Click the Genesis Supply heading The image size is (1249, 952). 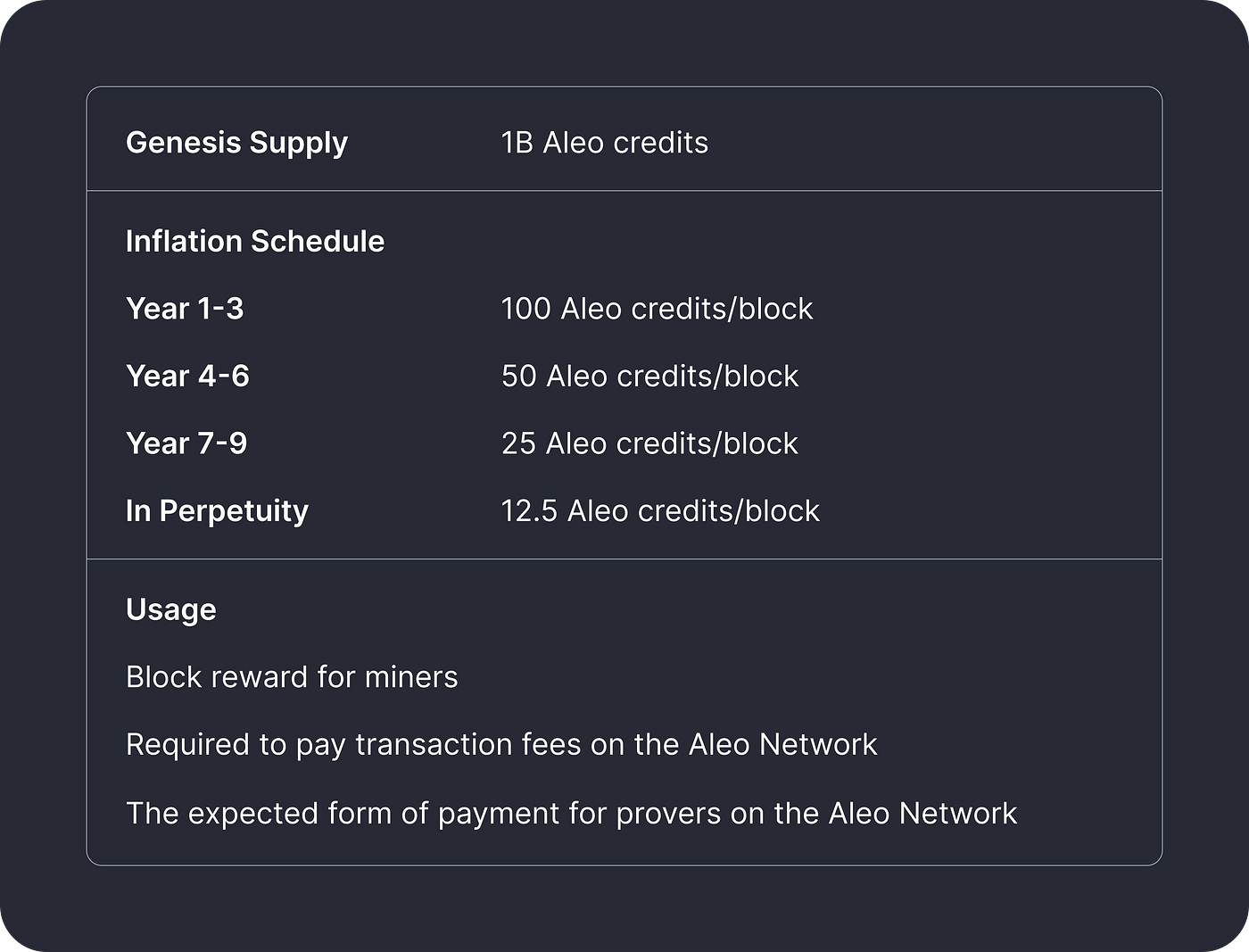[236, 143]
